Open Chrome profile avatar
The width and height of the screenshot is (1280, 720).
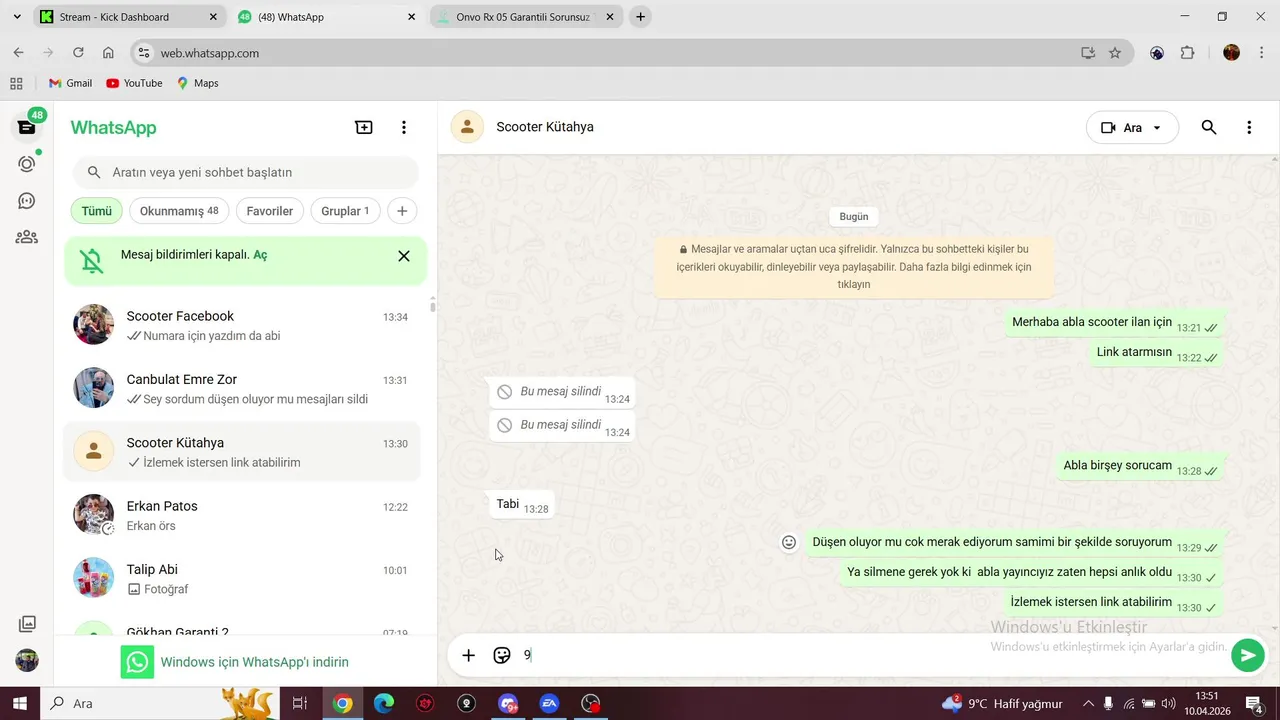(1231, 53)
